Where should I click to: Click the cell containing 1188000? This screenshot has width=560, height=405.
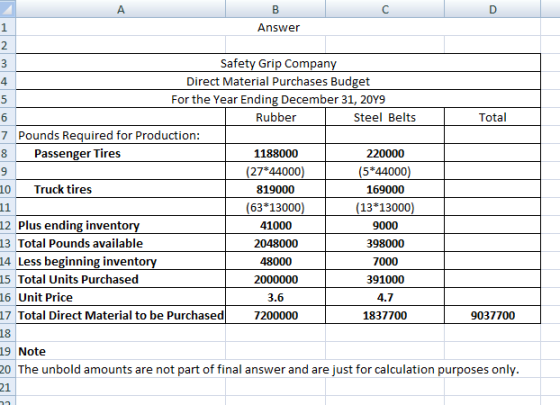(x=275, y=153)
